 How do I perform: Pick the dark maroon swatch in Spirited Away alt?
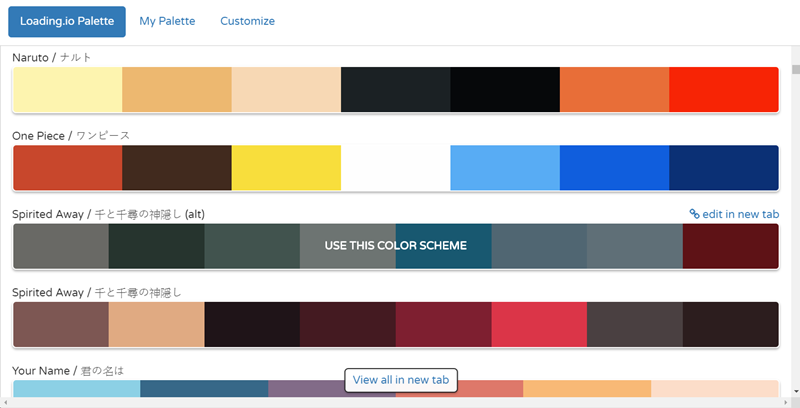coord(730,246)
